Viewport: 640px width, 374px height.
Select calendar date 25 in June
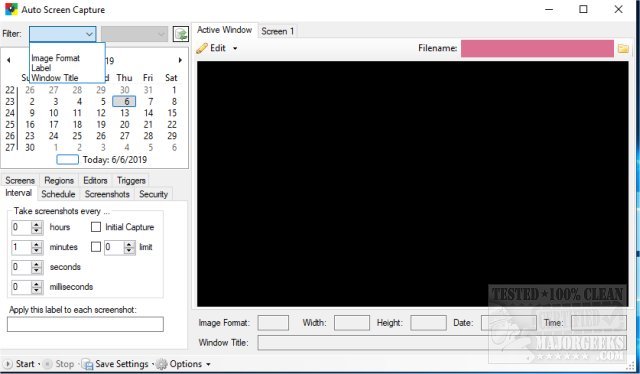[x=77, y=136]
